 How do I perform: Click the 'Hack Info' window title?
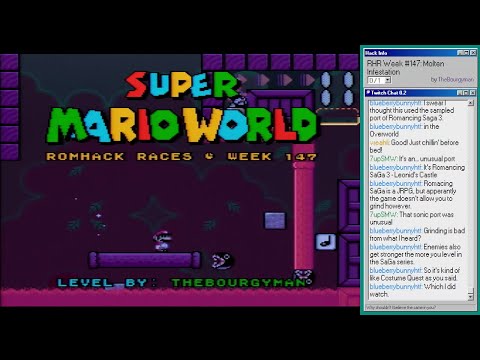(x=376, y=53)
